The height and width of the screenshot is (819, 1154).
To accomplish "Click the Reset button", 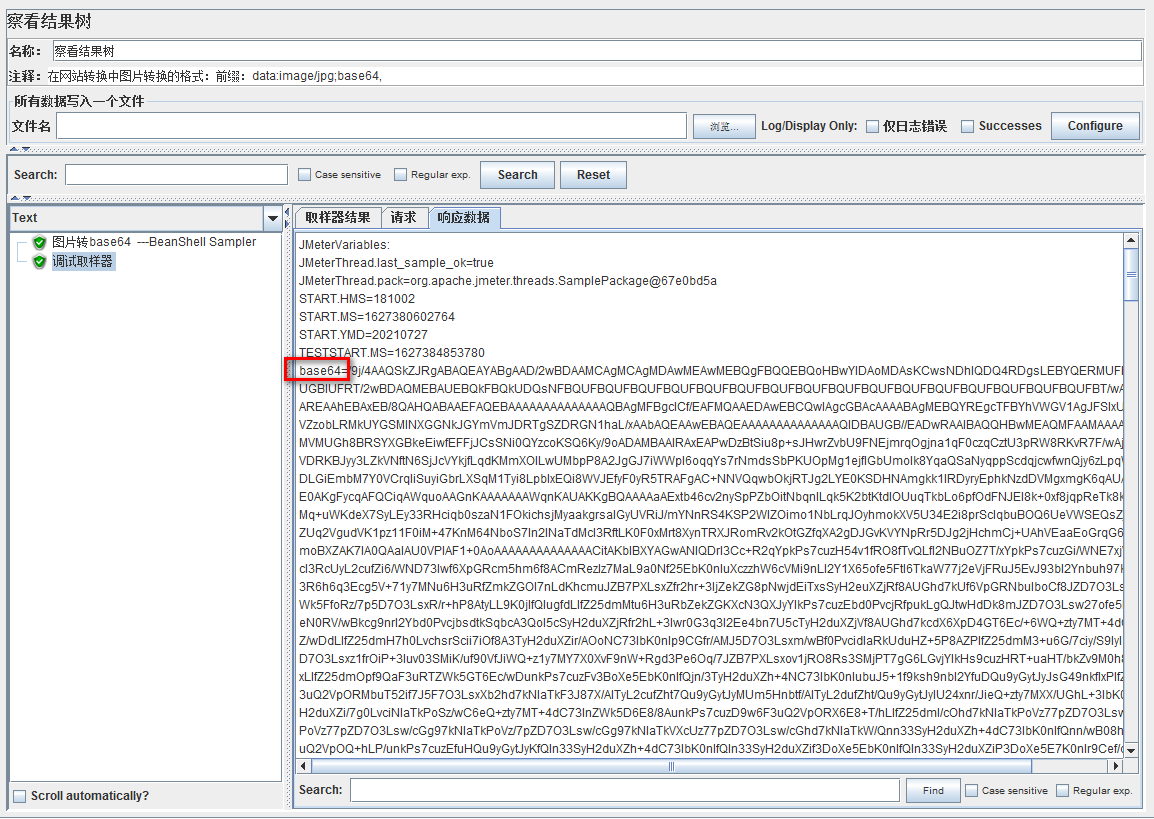I will point(593,175).
